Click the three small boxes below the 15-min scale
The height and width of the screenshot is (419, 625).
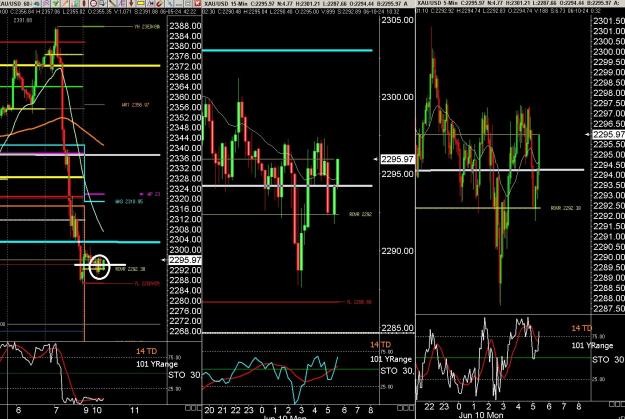[405, 408]
